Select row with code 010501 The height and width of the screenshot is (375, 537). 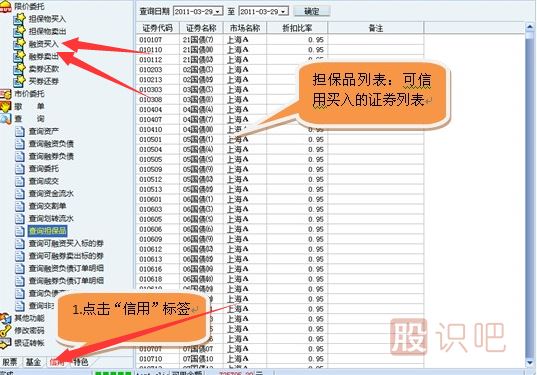click(279, 139)
